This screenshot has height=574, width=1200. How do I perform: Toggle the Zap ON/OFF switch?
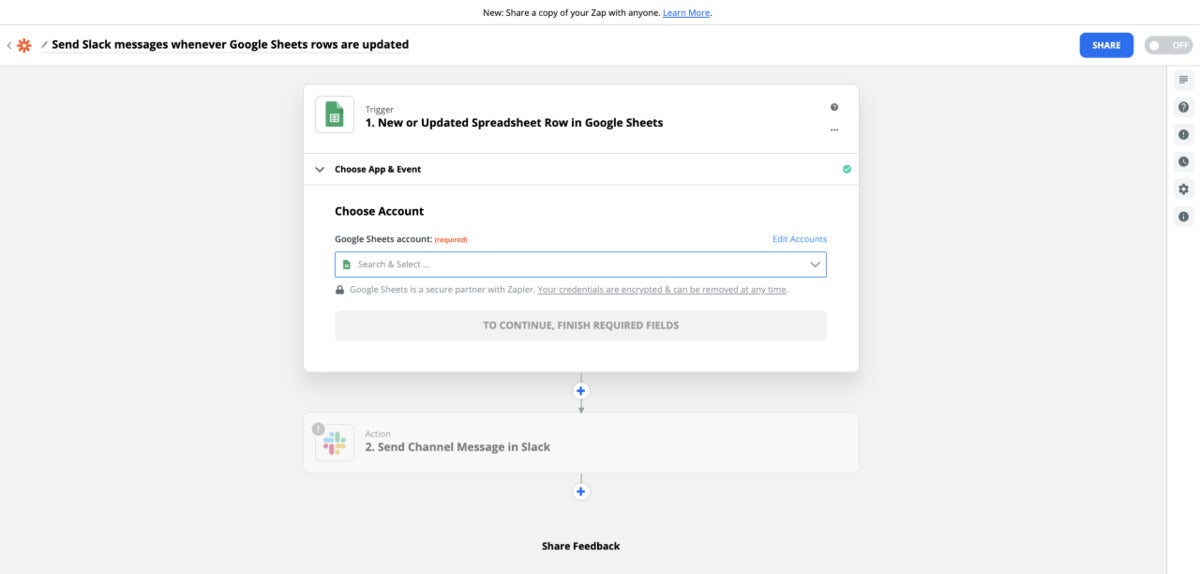tap(1169, 45)
